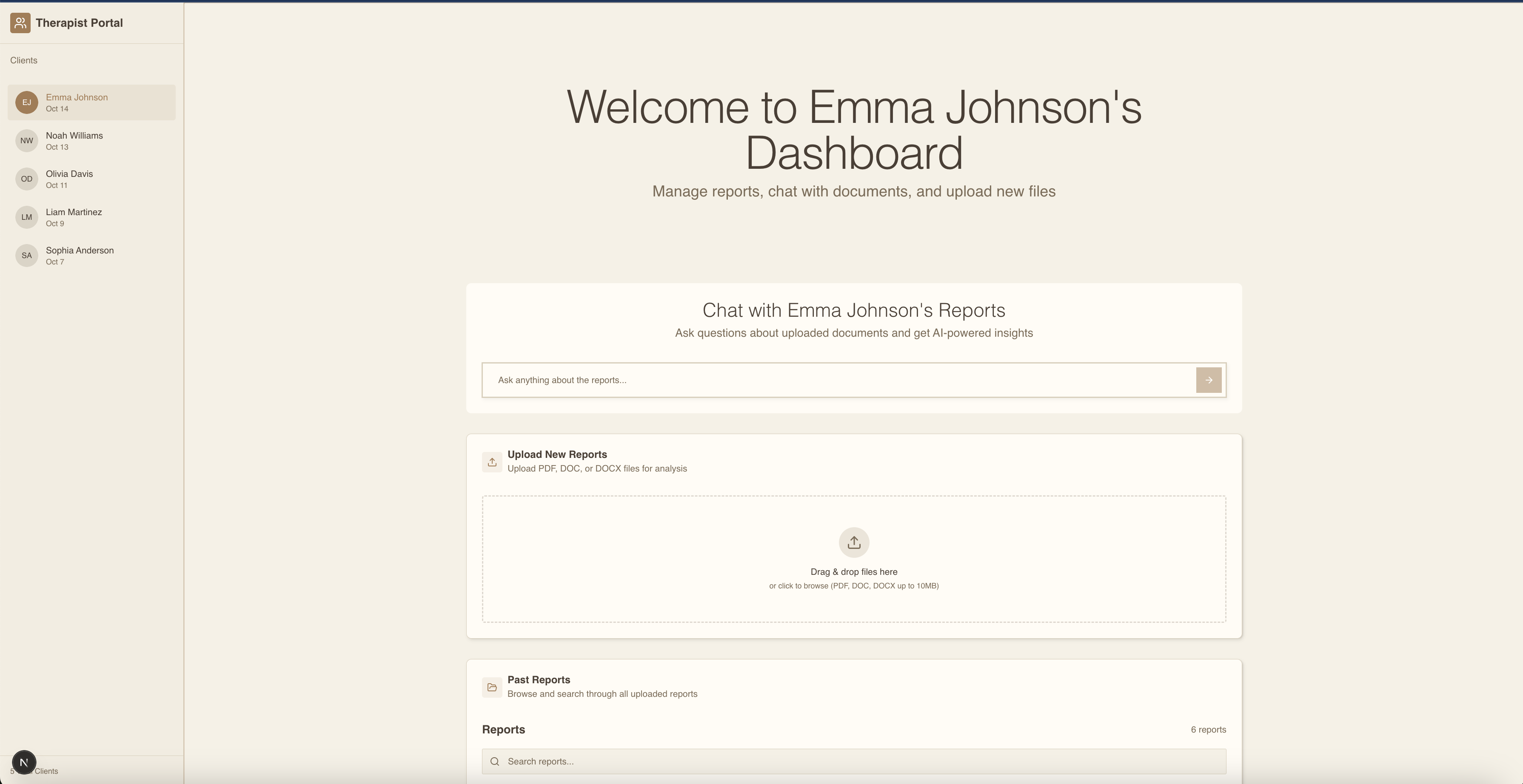Screen dimensions: 1523x784
Task: Click the Upload New Reports header icon
Action: [491, 462]
